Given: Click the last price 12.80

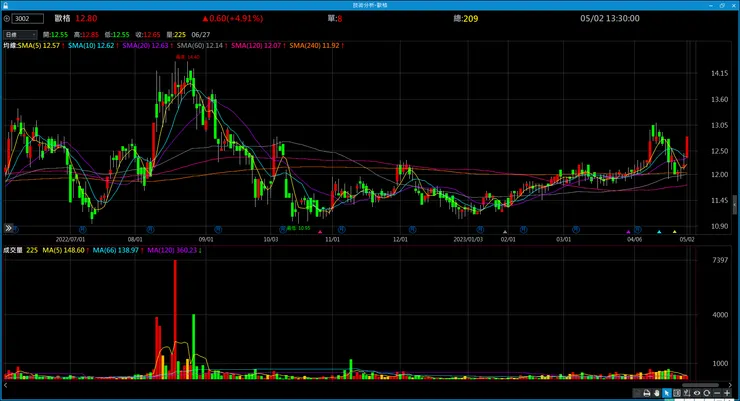Looking at the screenshot, I should click(x=86, y=18).
